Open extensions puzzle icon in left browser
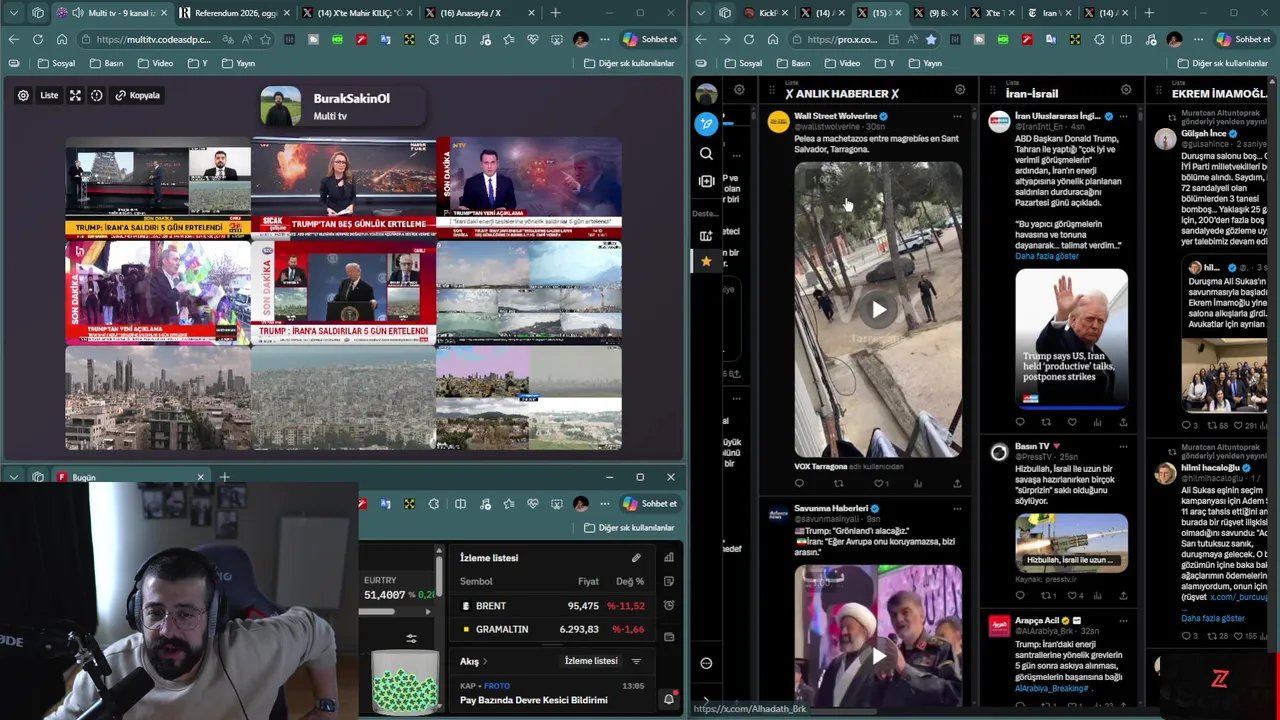The image size is (1280, 720). coord(433,39)
